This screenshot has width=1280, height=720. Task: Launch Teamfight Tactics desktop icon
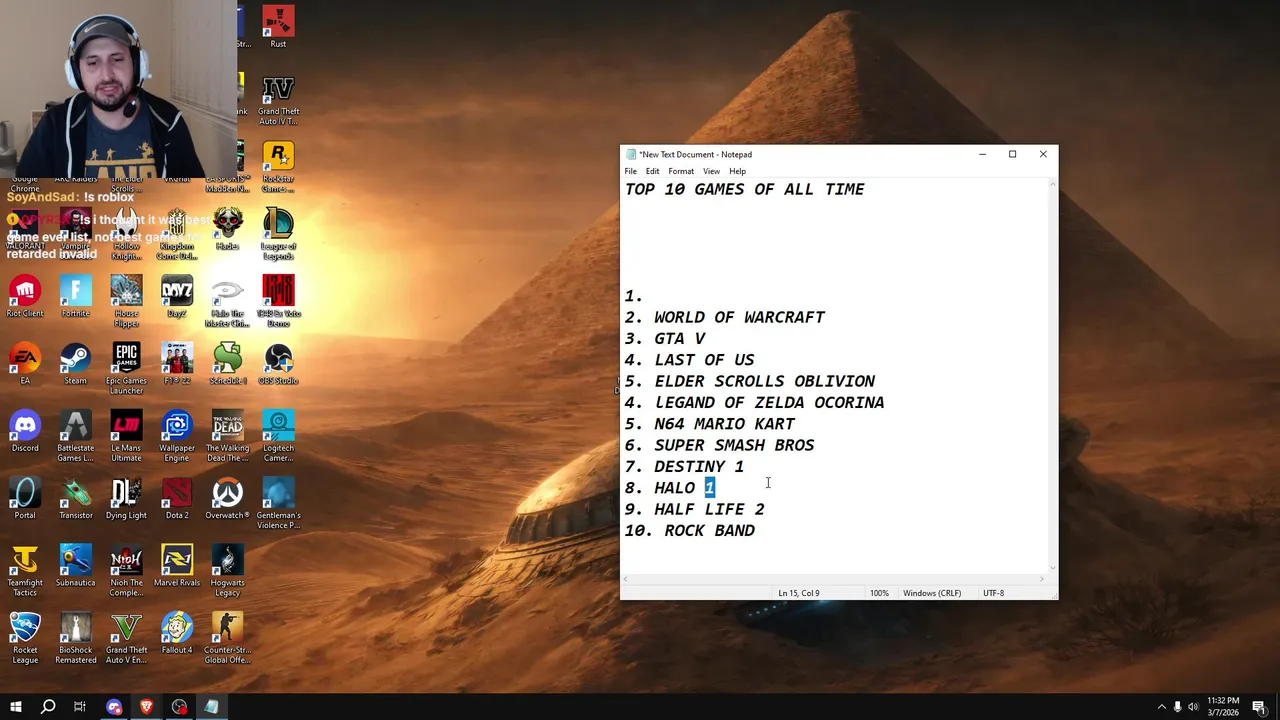25,571
